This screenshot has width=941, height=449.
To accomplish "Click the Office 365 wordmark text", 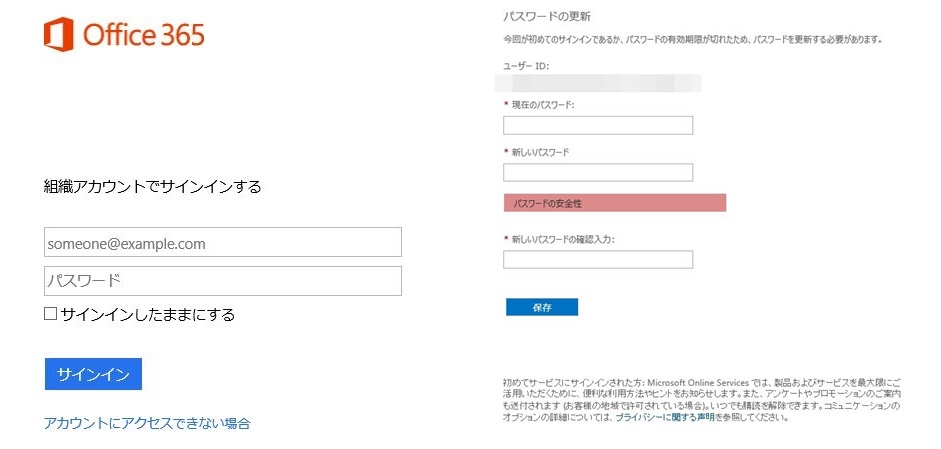I will [x=144, y=36].
